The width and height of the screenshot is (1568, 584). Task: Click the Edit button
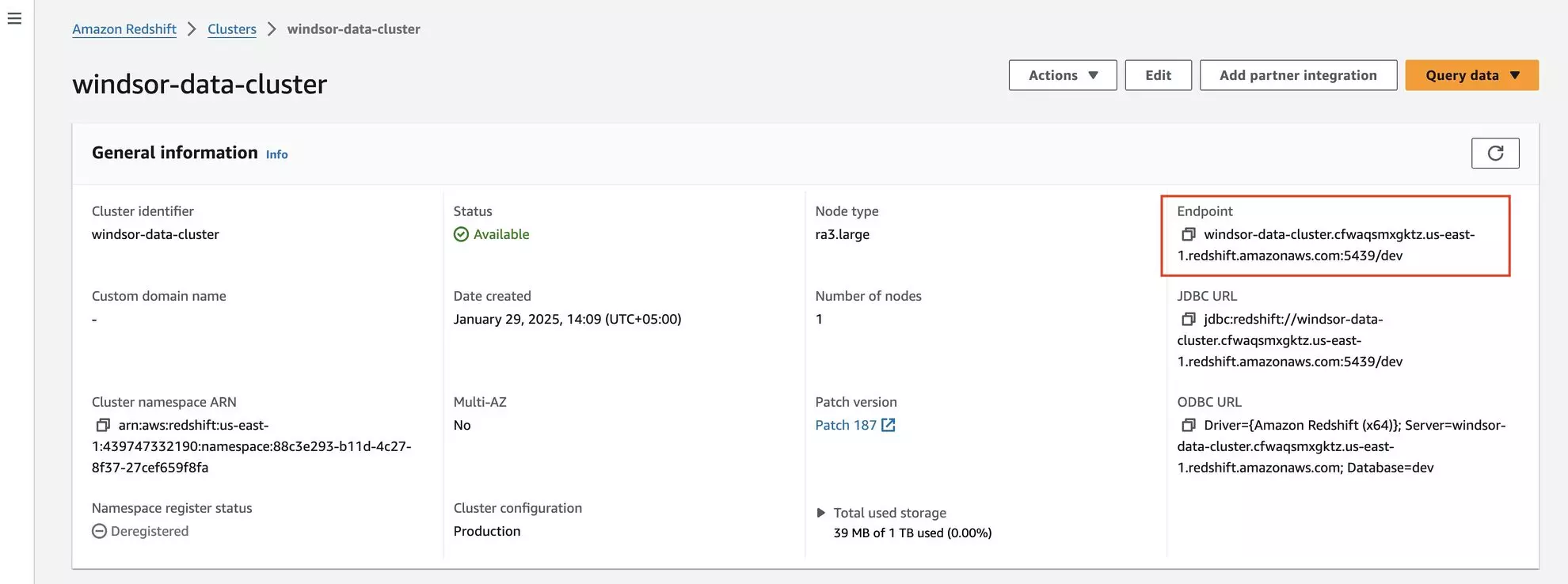tap(1158, 75)
